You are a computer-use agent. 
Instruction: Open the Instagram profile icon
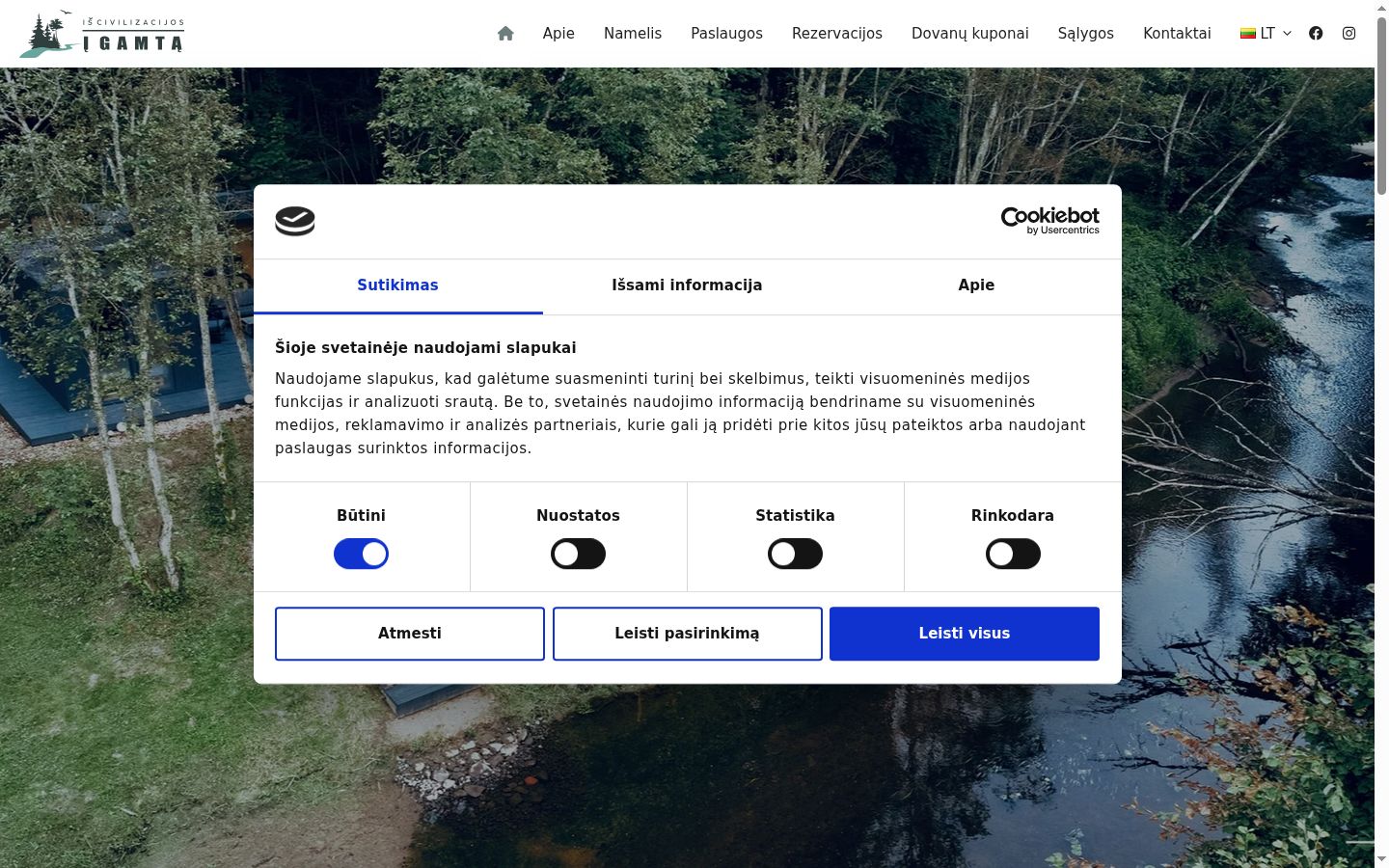pos(1348,33)
